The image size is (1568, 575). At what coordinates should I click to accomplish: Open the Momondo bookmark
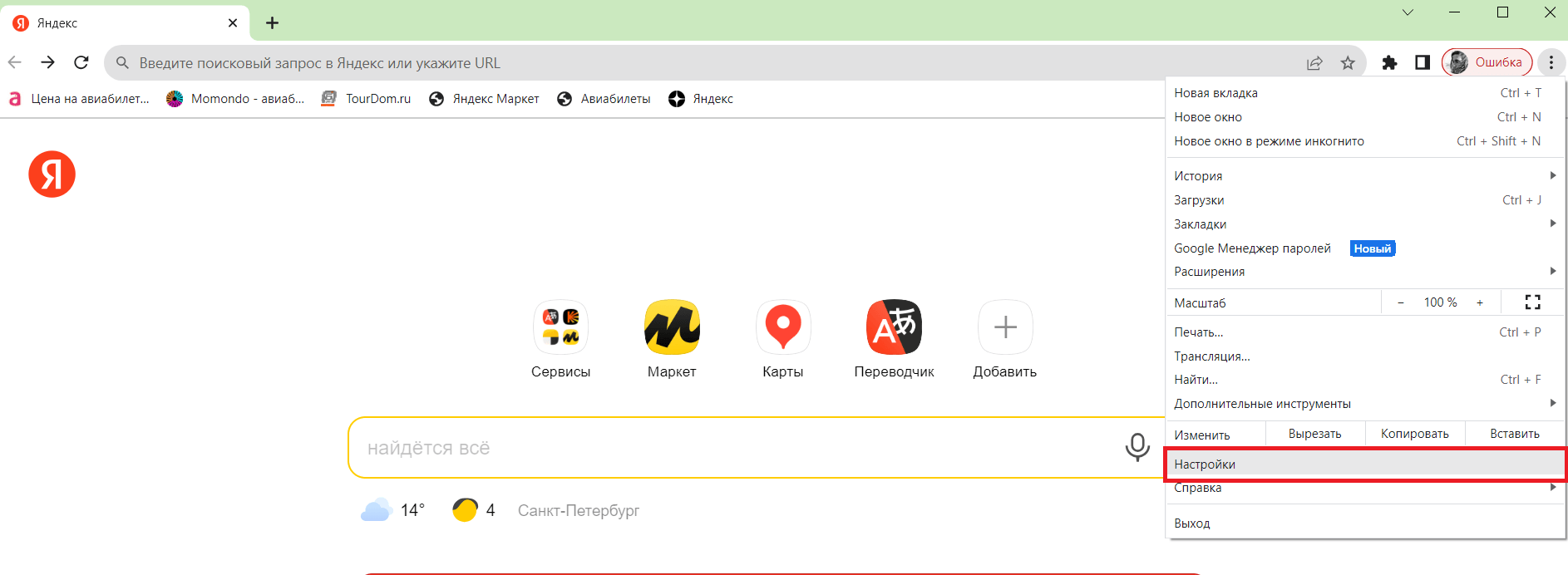point(235,99)
